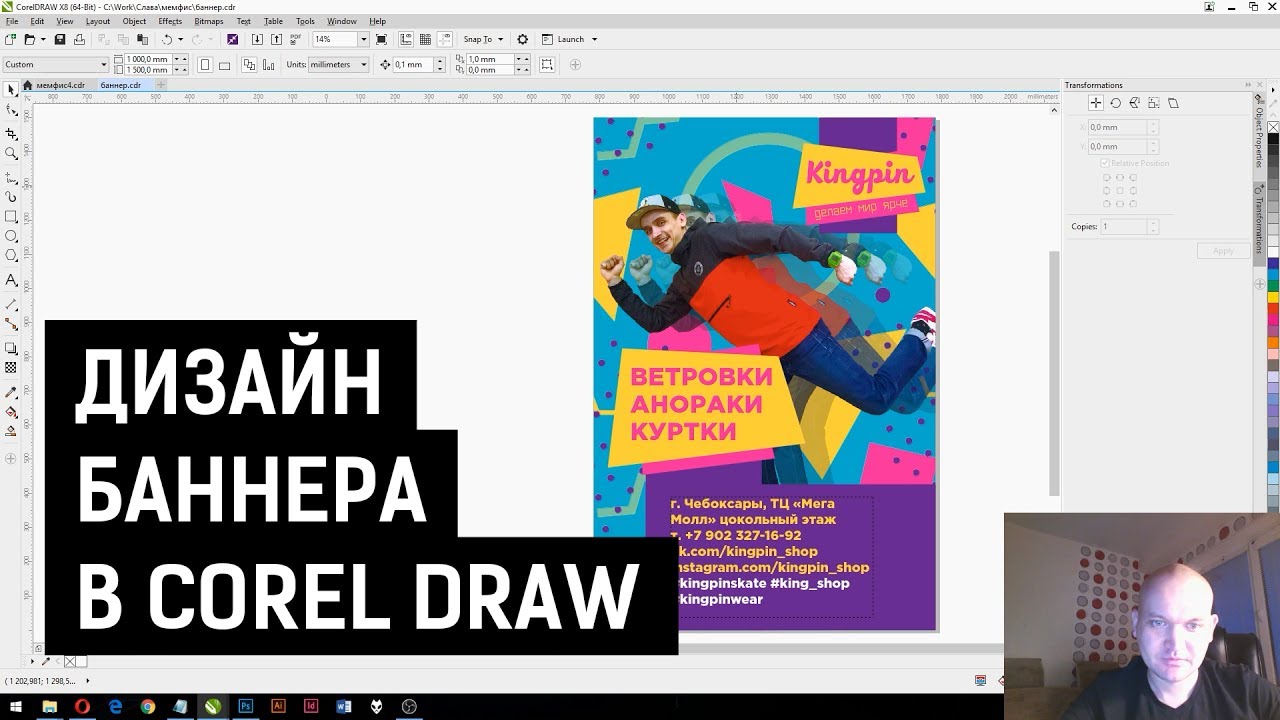1280x720 pixels.
Task: Open the Effects menu
Action: pyautogui.click(x=170, y=21)
